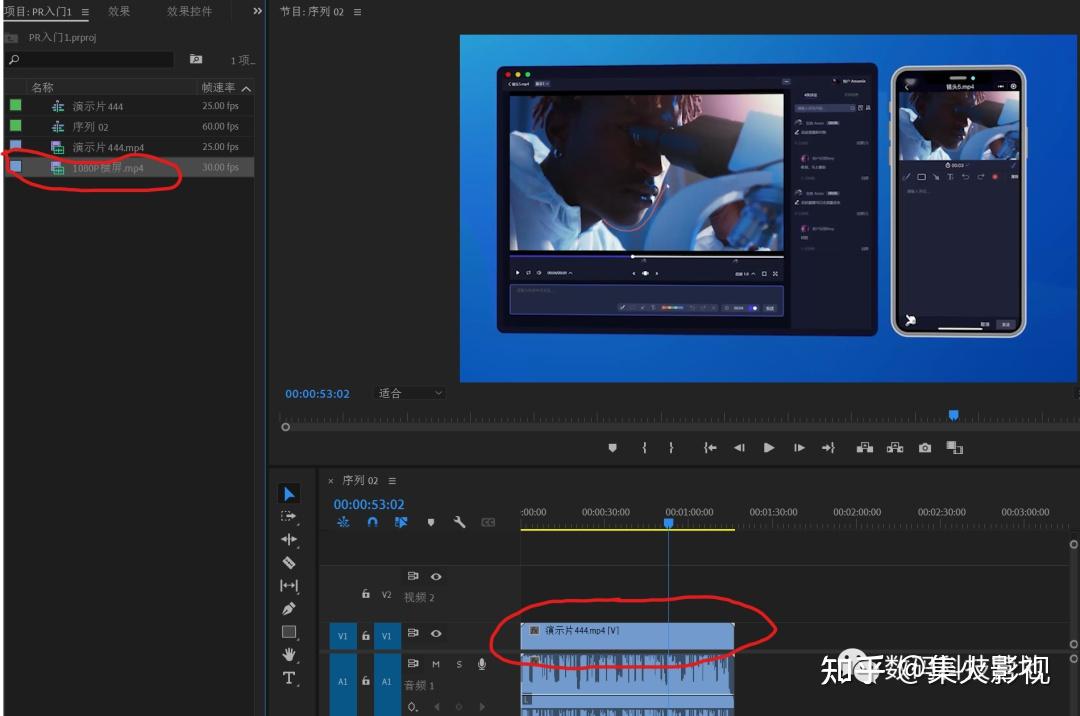Screen dimensions: 1080x716
Task: Select the Type tool
Action: pos(289,678)
